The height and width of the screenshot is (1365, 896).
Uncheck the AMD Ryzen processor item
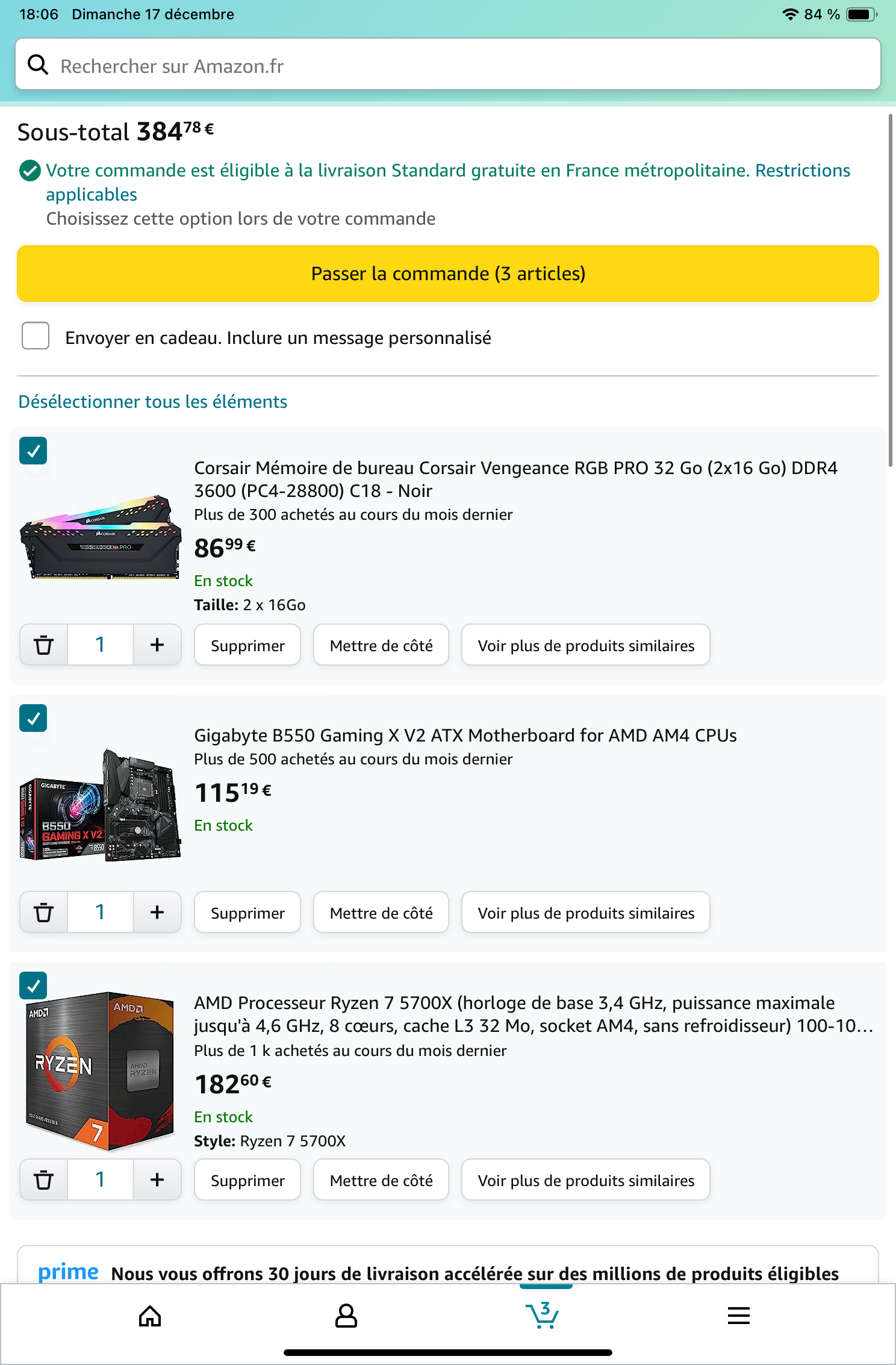tap(33, 985)
